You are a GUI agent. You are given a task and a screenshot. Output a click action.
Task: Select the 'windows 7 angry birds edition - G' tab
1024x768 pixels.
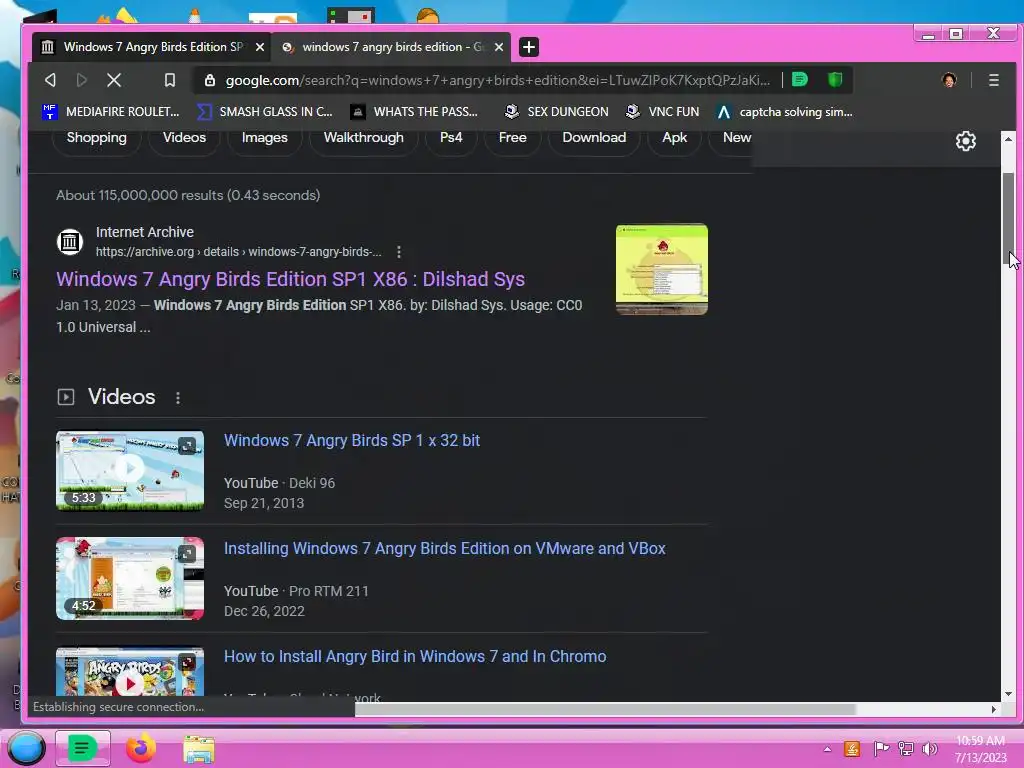tap(391, 47)
